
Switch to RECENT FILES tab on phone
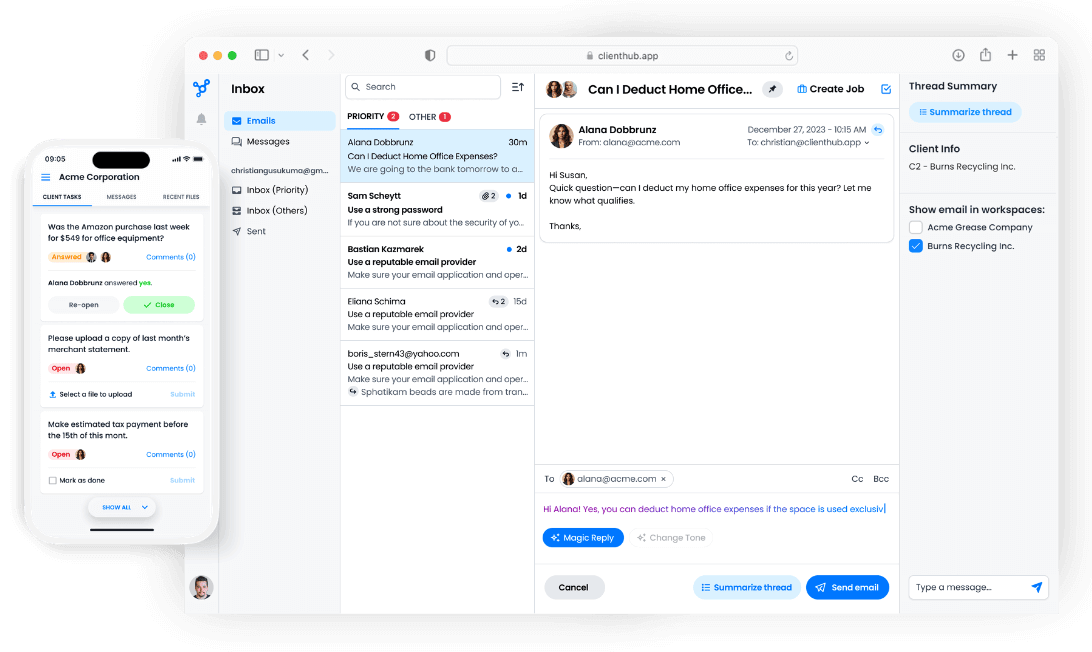(x=180, y=197)
